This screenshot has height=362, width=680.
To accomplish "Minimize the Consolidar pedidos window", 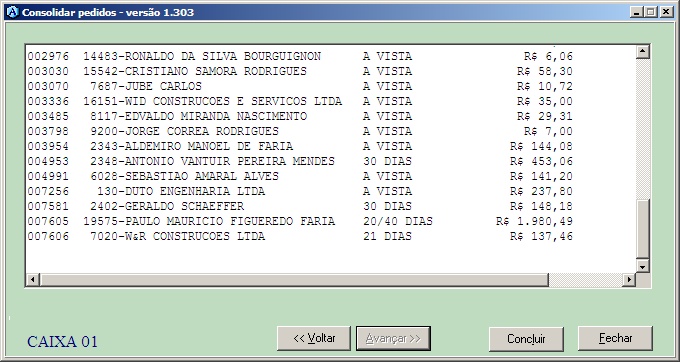I will tap(636, 12).
